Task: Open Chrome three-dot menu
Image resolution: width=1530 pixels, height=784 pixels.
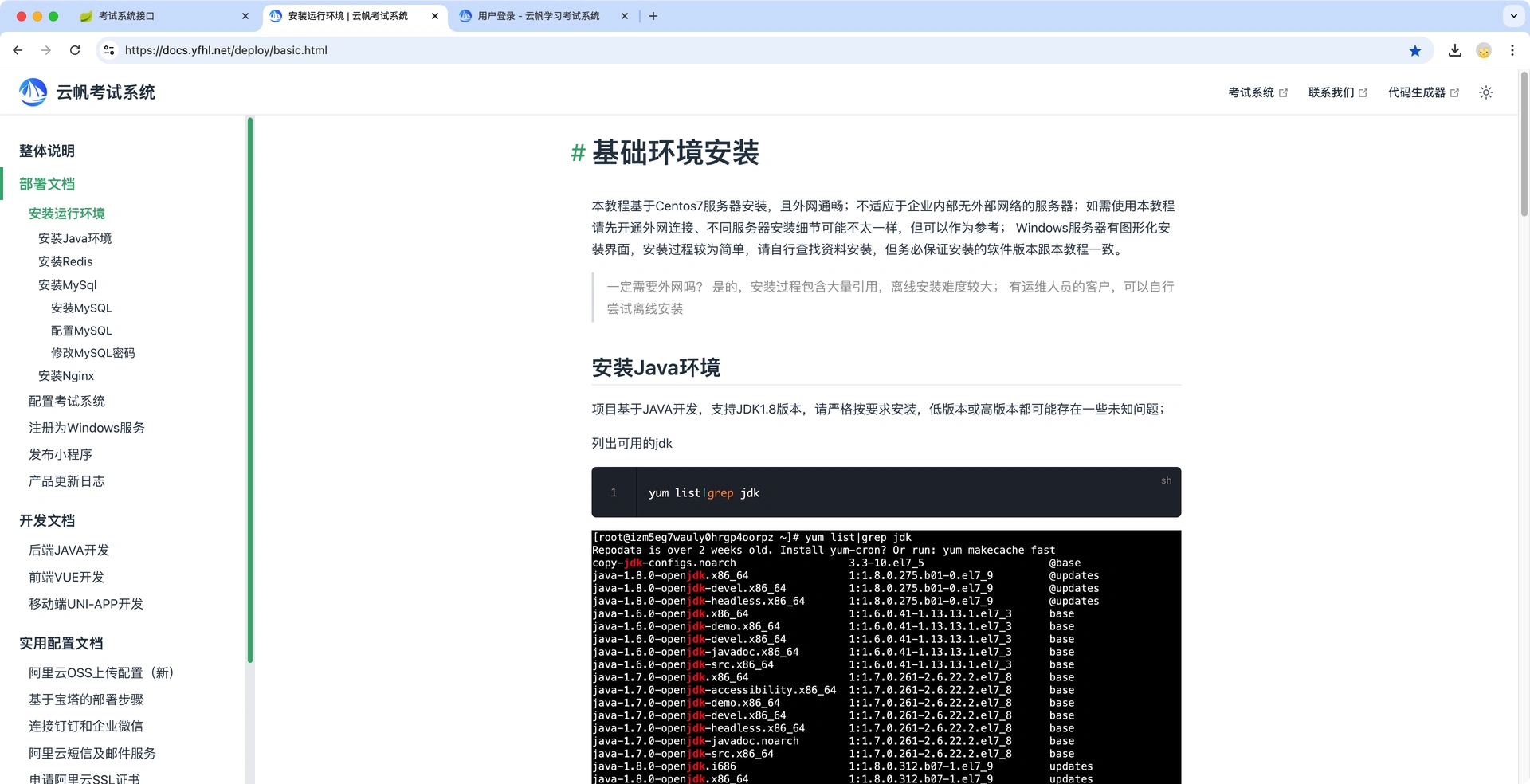Action: 1512,50
